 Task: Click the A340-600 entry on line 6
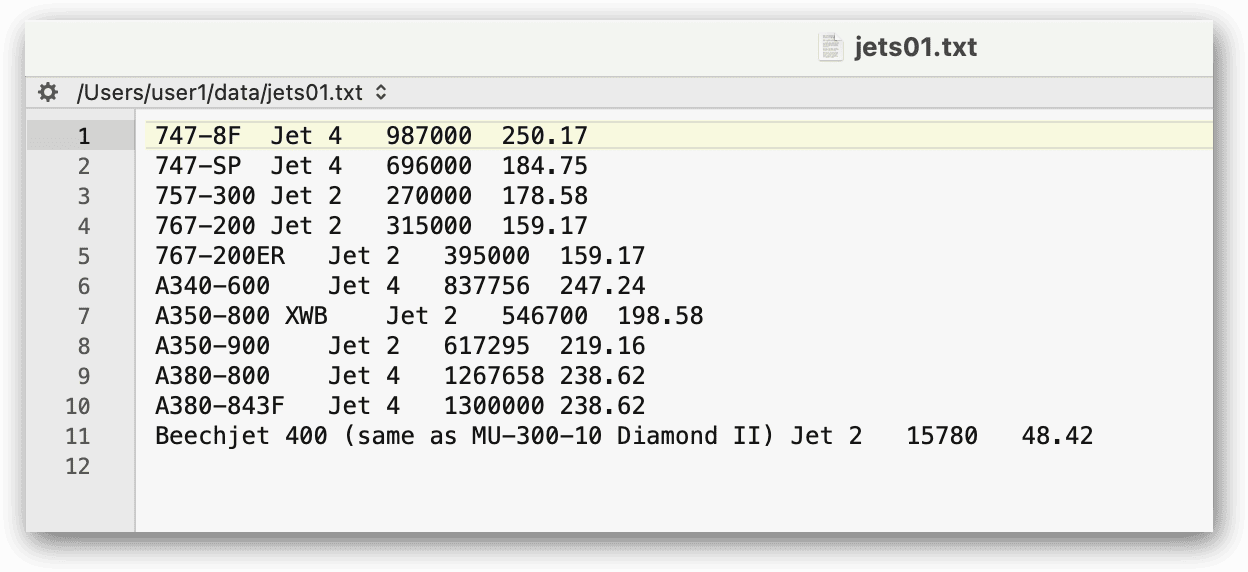coord(212,286)
